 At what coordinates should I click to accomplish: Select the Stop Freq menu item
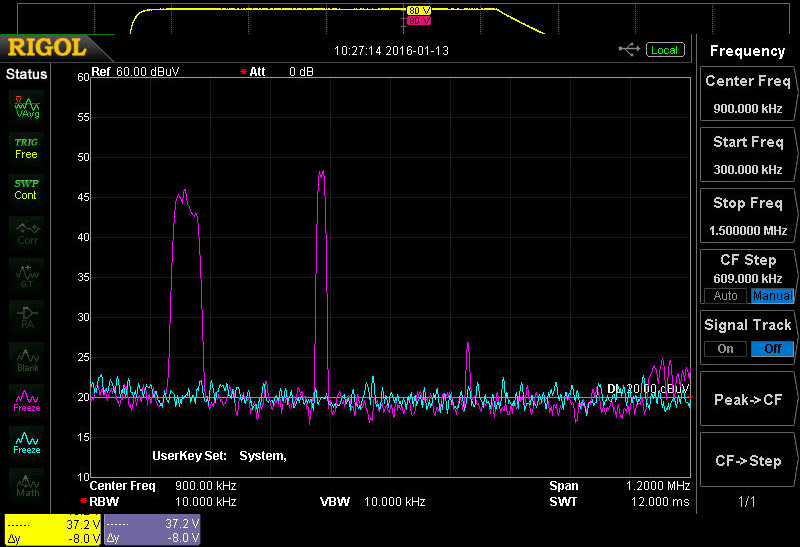tap(747, 215)
